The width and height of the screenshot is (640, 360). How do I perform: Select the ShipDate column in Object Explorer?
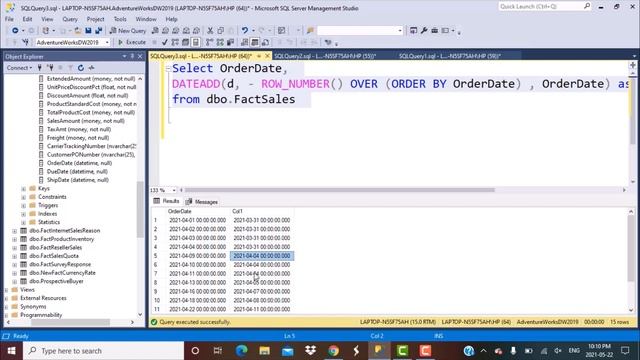[x=78, y=180]
